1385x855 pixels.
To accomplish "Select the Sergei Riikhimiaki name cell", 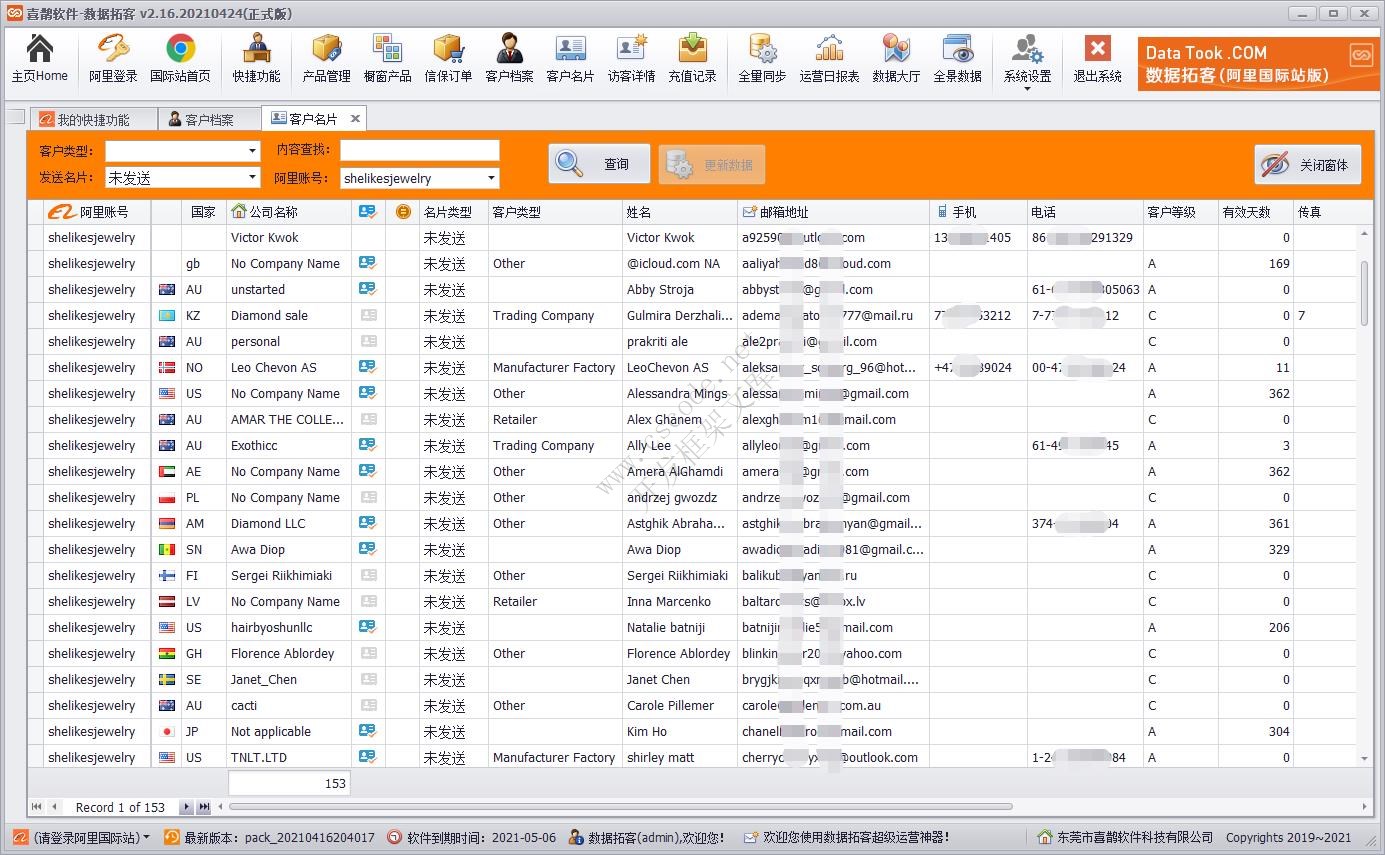I will 680,576.
